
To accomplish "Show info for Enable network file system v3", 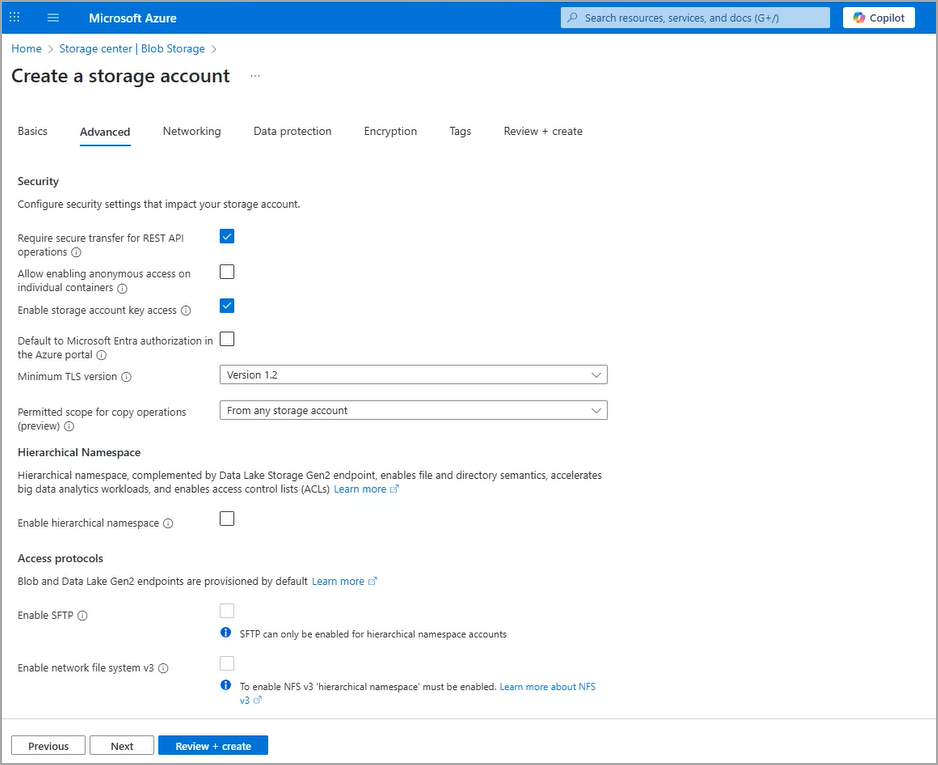I will pyautogui.click(x=163, y=668).
